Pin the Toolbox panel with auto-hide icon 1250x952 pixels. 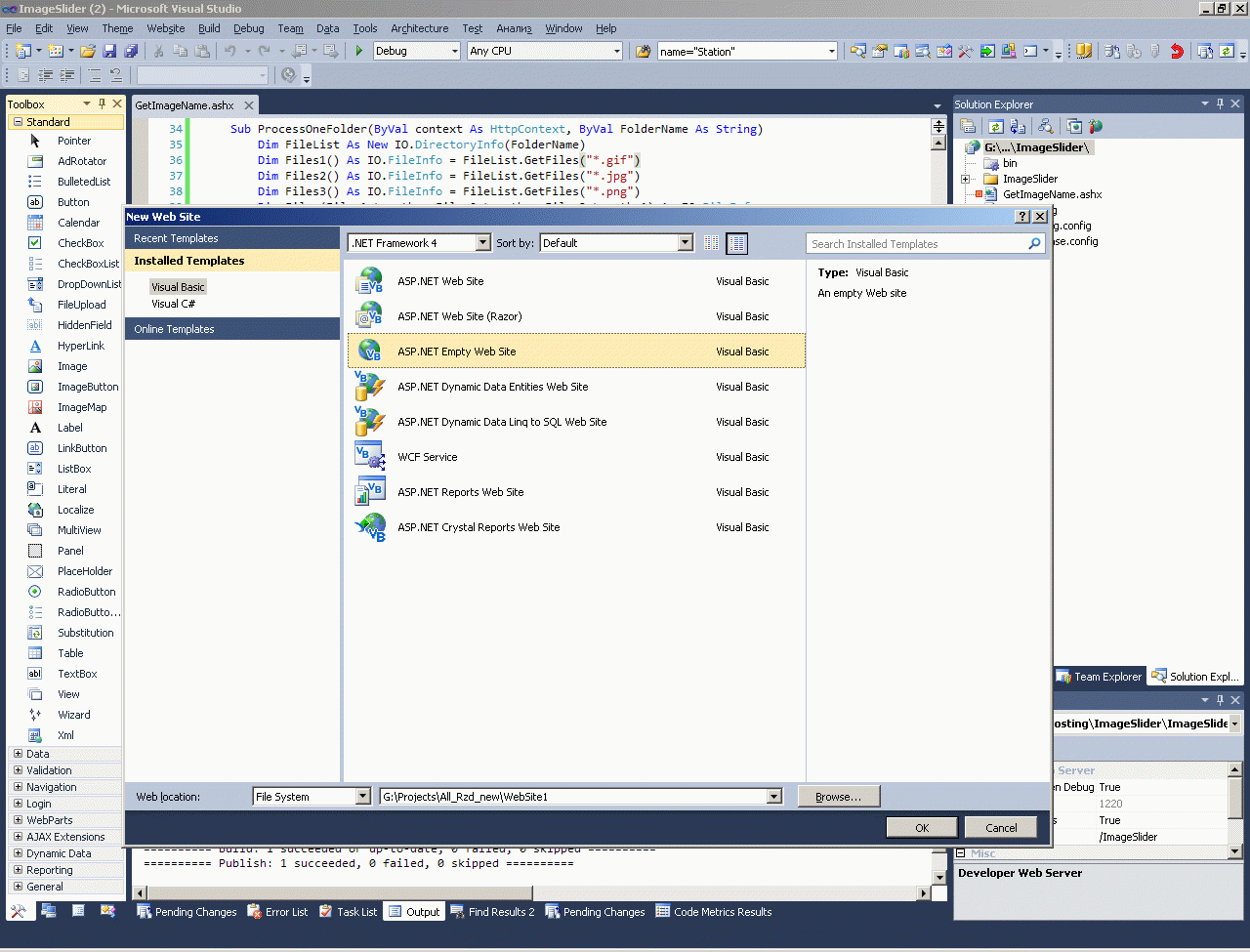click(x=102, y=103)
